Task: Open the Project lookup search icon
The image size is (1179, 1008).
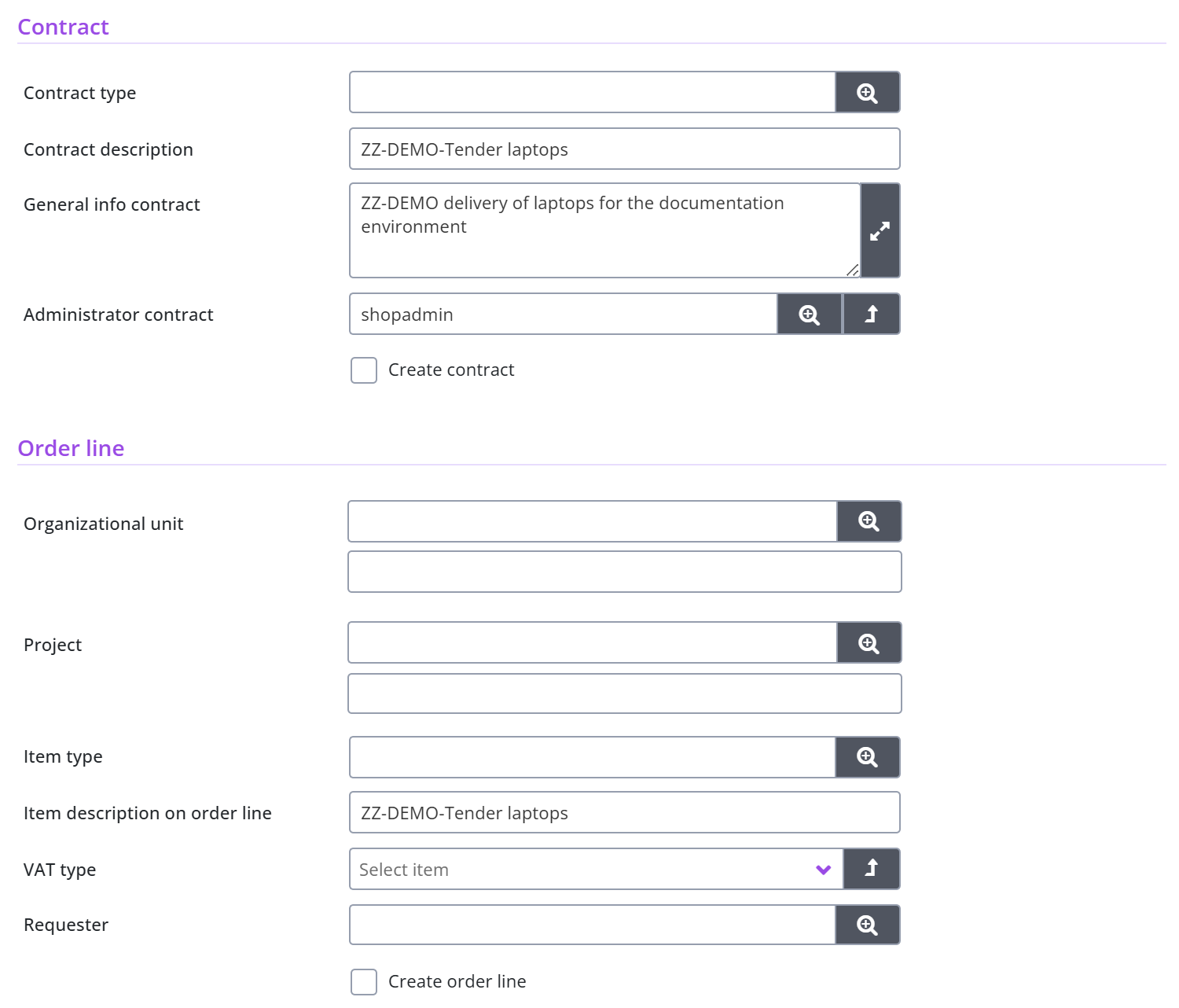Action: tap(869, 643)
